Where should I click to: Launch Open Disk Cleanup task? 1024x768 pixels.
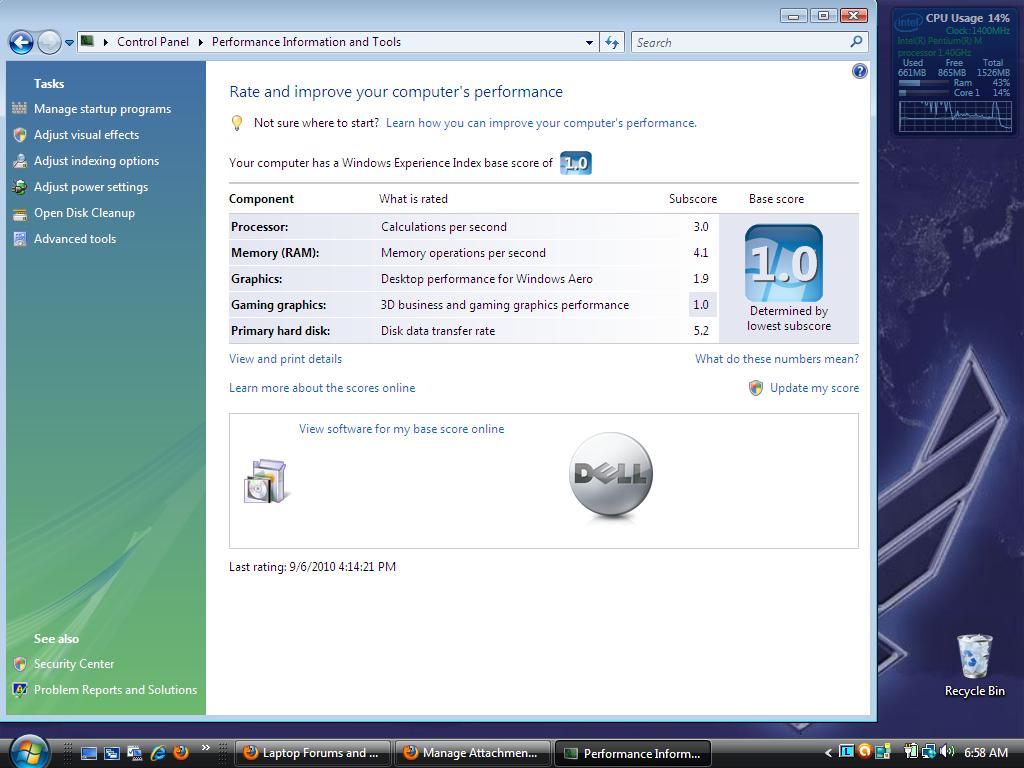pos(84,213)
